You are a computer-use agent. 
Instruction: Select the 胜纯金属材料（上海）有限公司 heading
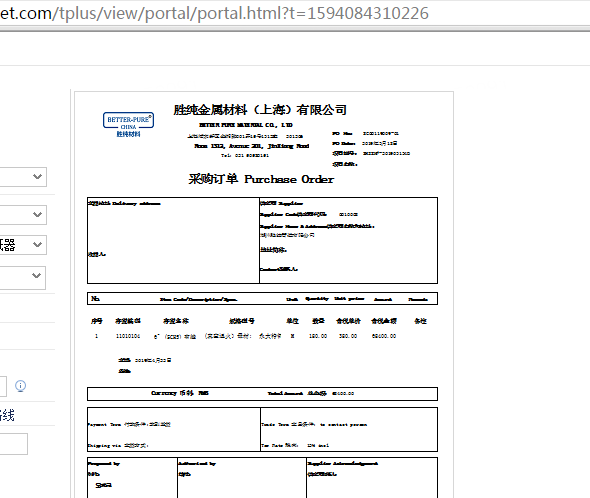[260, 110]
